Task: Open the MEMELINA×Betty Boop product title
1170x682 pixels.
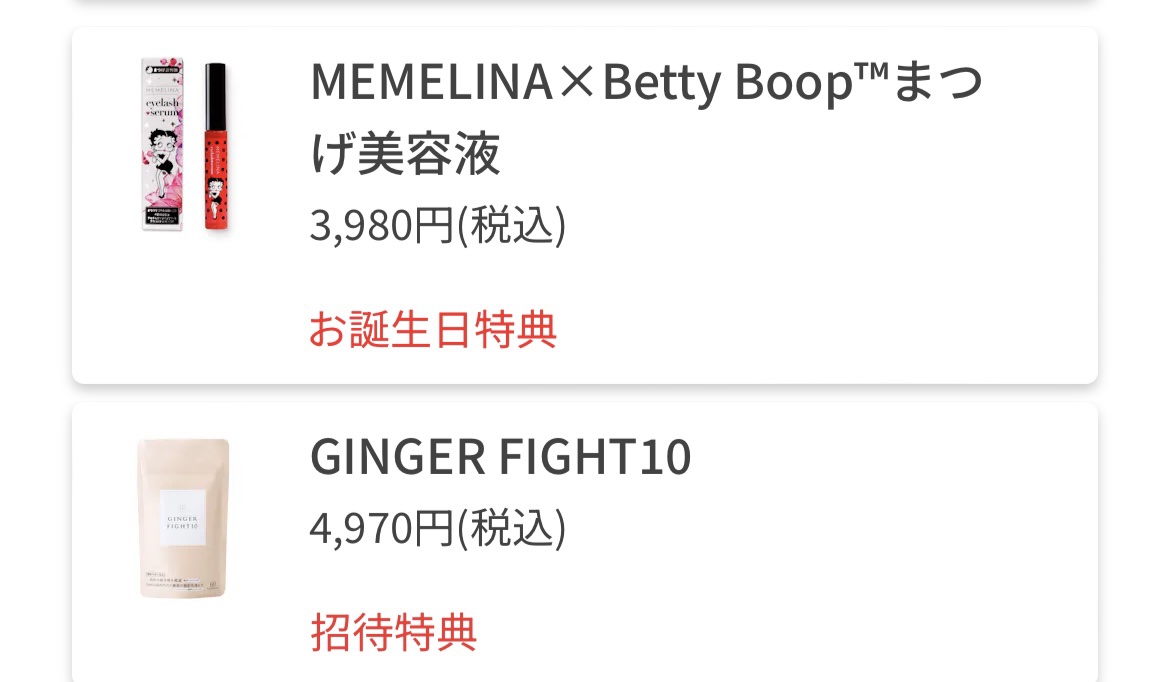Action: point(646,85)
